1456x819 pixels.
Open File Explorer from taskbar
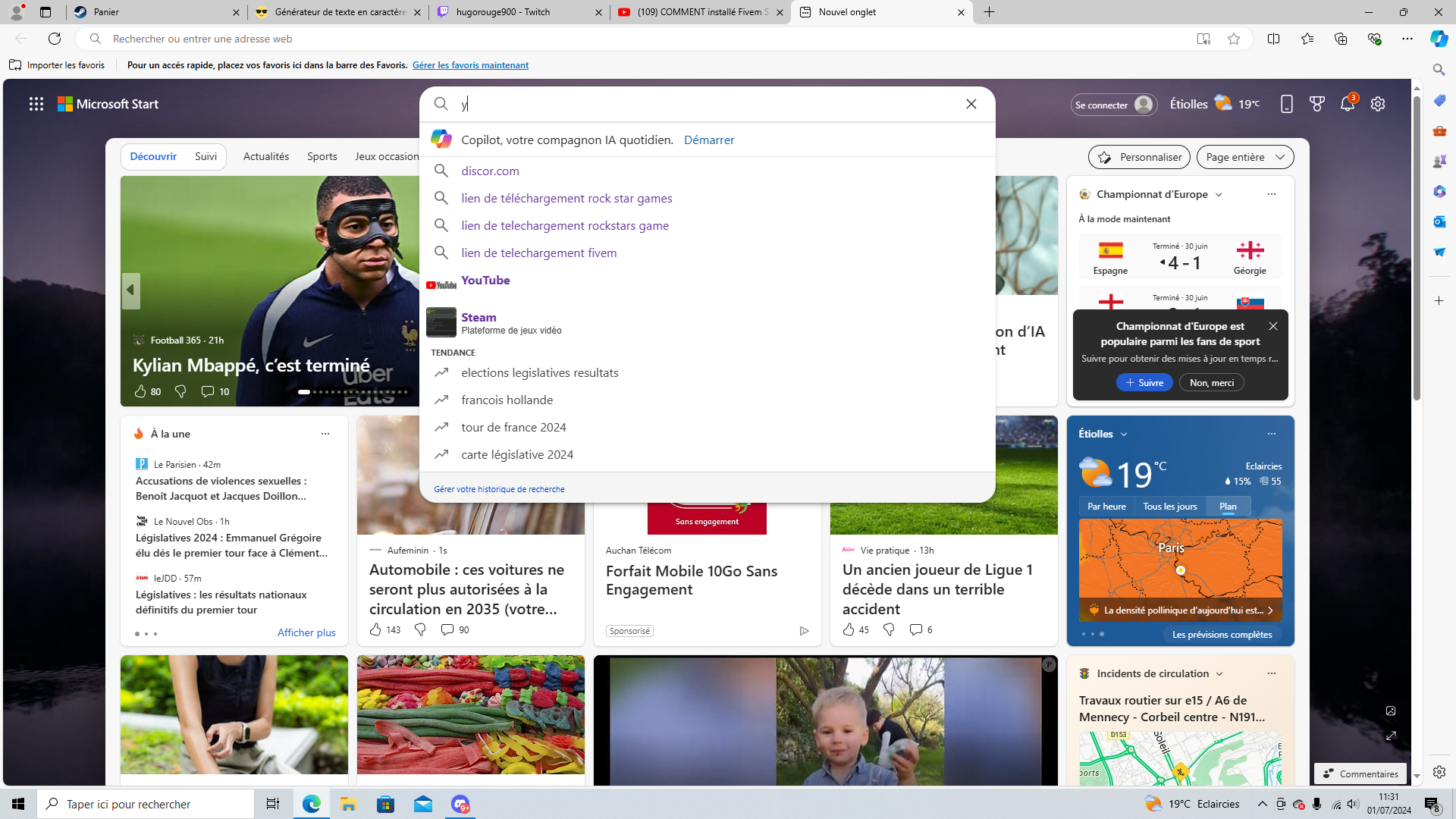(348, 804)
